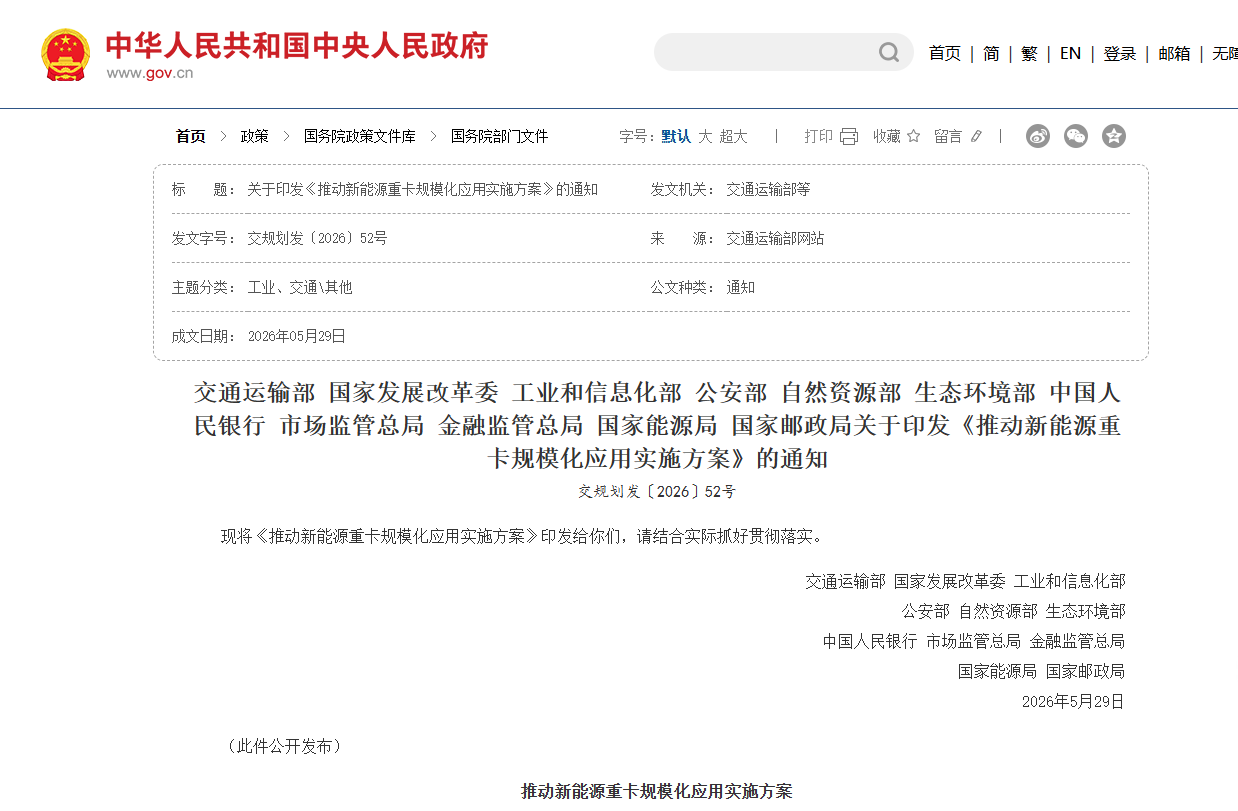Click the heading 推动新能源重卡规模化应用实施方案

click(656, 791)
